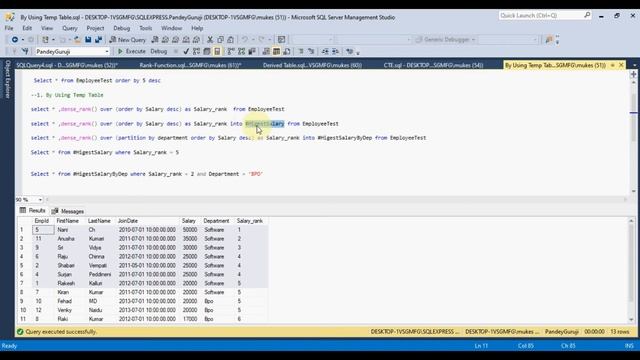Image resolution: width=640 pixels, height=360 pixels.
Task: Switch output to Results to Grid
Action: point(276,51)
